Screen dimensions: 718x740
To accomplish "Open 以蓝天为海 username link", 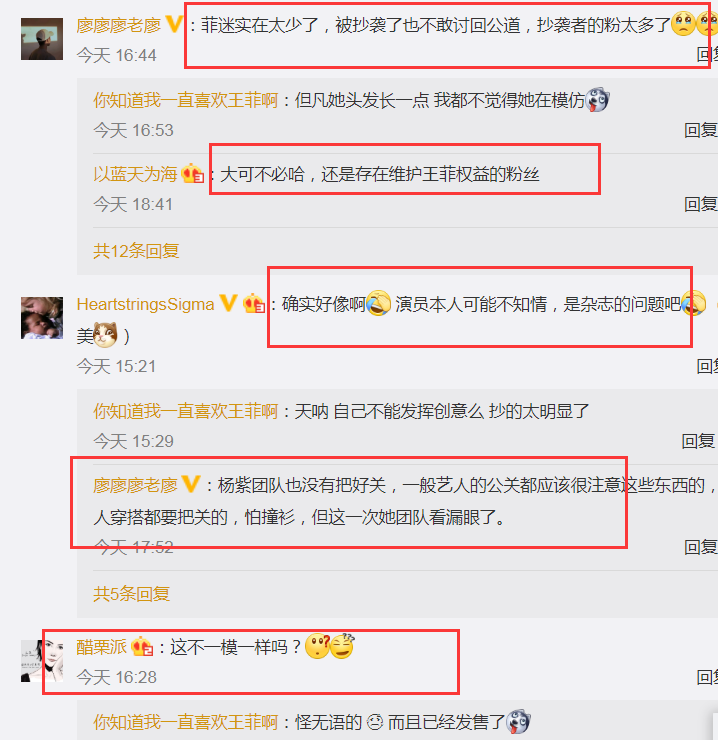I will (x=135, y=174).
